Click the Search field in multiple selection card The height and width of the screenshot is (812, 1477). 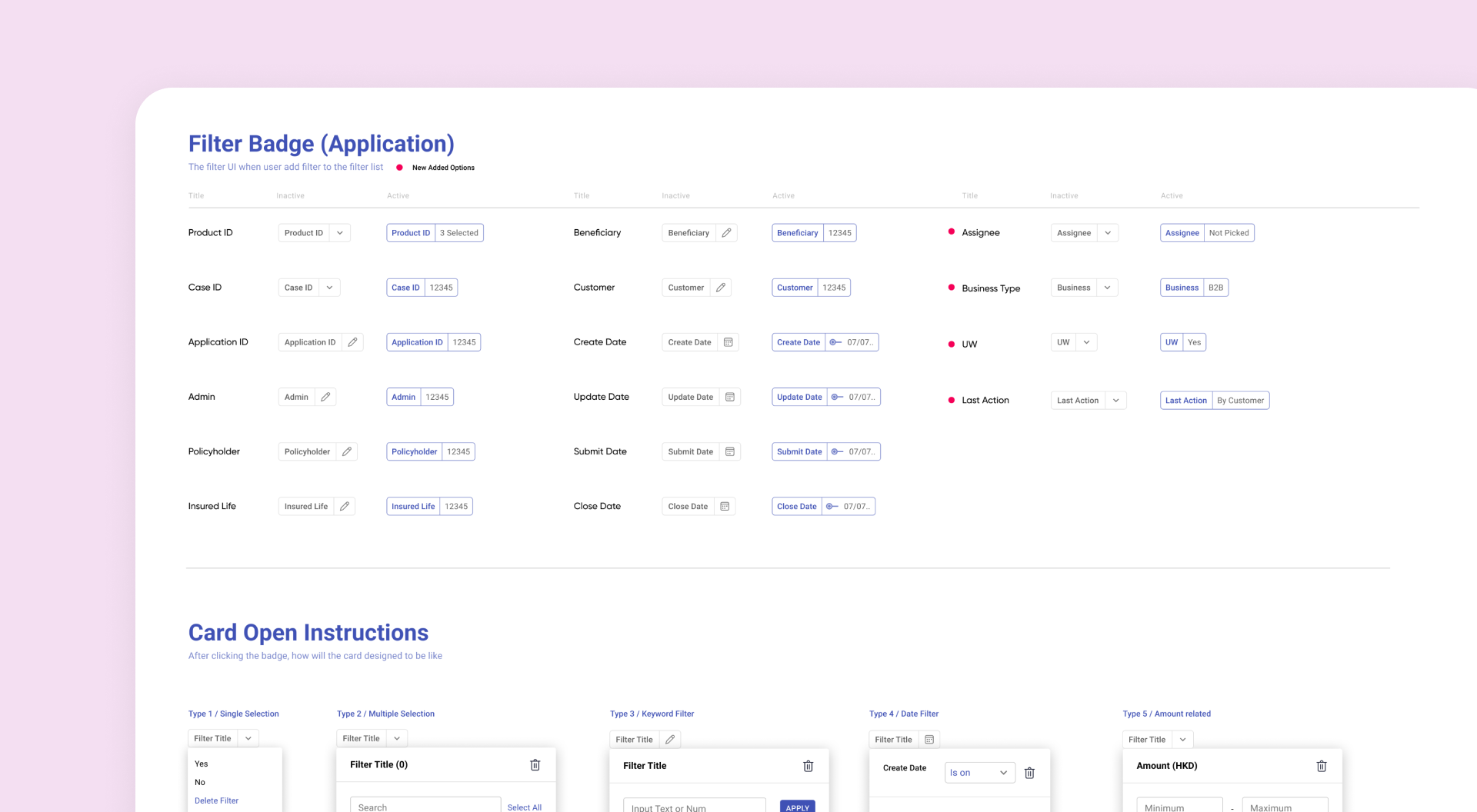[x=425, y=805]
